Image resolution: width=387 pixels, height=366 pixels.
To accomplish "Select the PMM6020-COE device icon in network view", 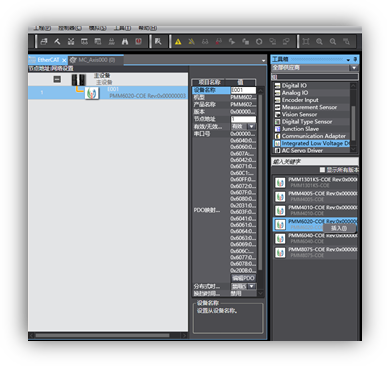I will pyautogui.click(x=92, y=93).
